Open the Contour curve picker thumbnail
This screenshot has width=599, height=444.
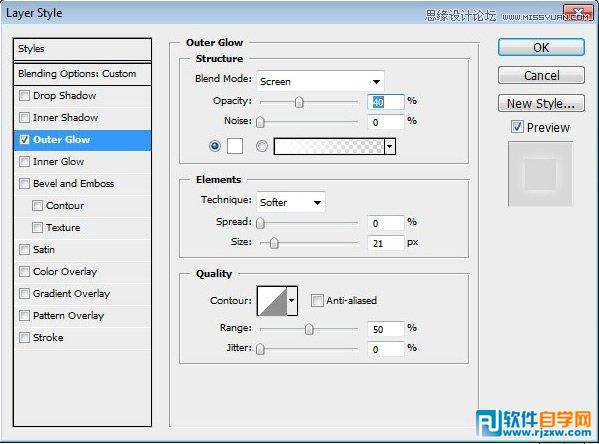272,301
